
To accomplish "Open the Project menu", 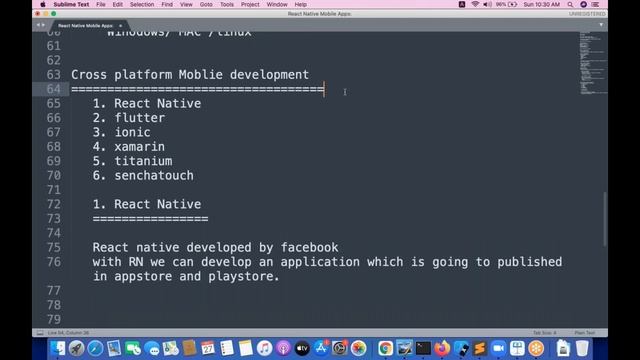I will tap(250, 4).
